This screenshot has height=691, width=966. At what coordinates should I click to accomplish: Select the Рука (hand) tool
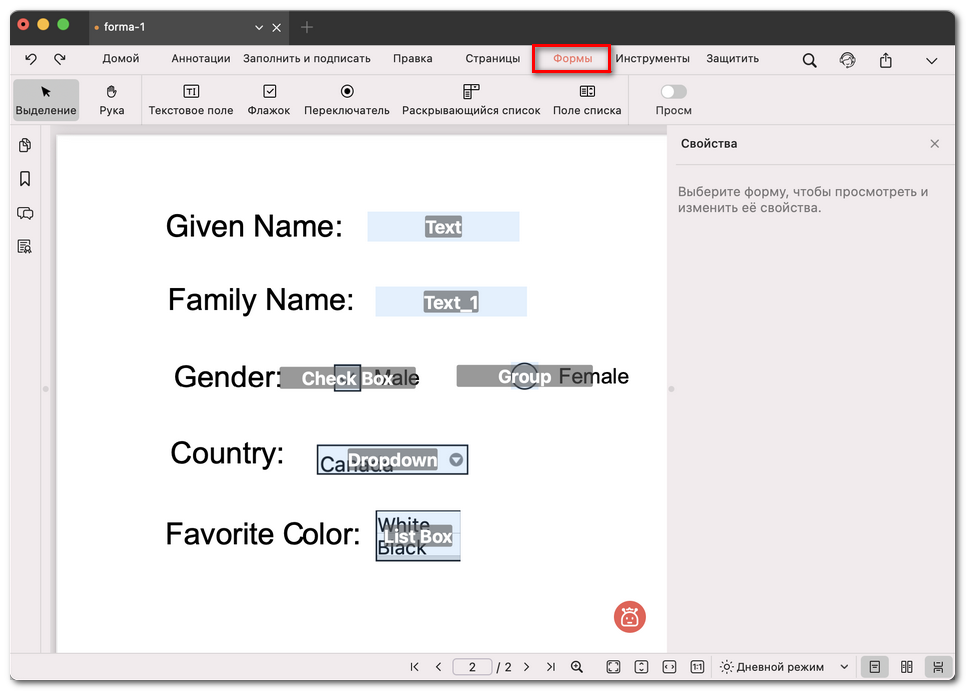112,100
